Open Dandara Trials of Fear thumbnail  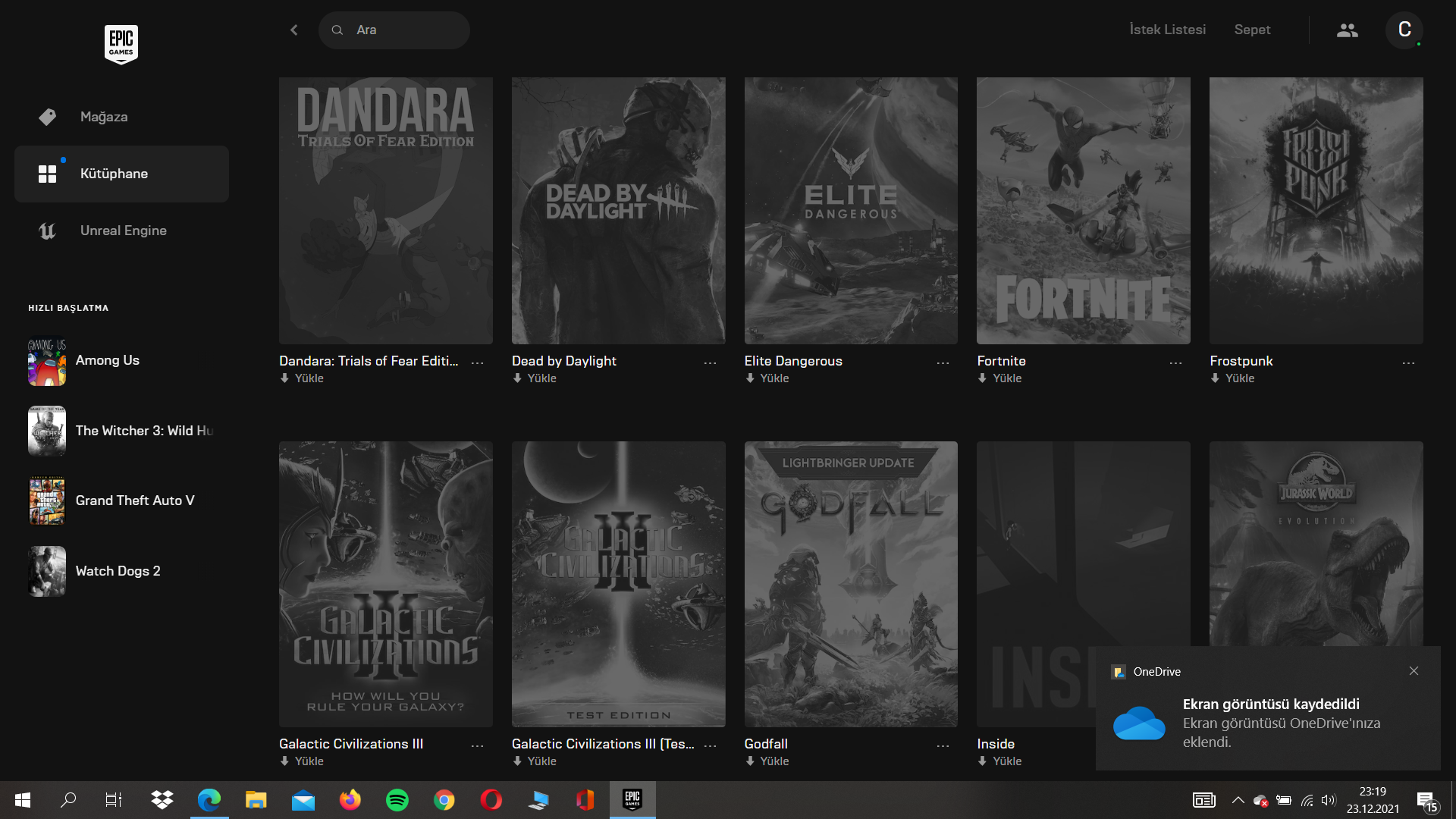[x=385, y=211]
